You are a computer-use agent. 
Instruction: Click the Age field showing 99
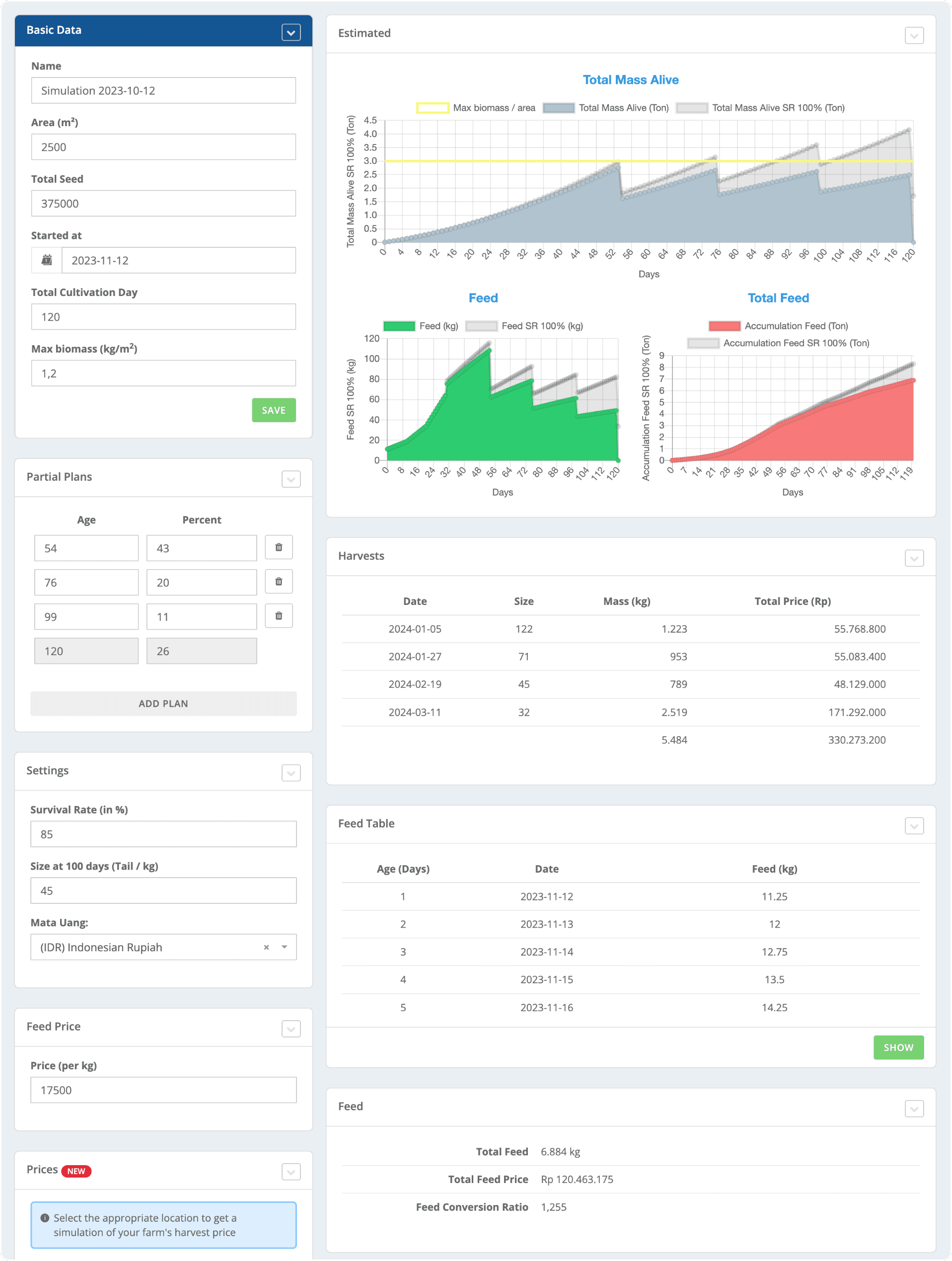tap(86, 616)
